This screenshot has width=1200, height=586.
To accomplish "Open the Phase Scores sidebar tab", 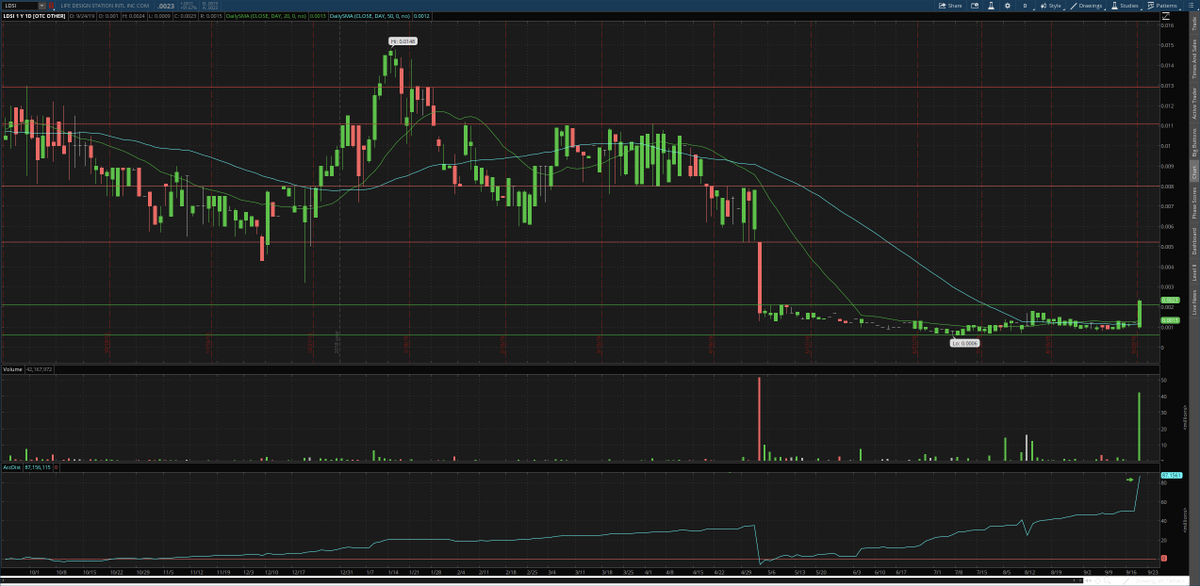I will click(x=1194, y=203).
